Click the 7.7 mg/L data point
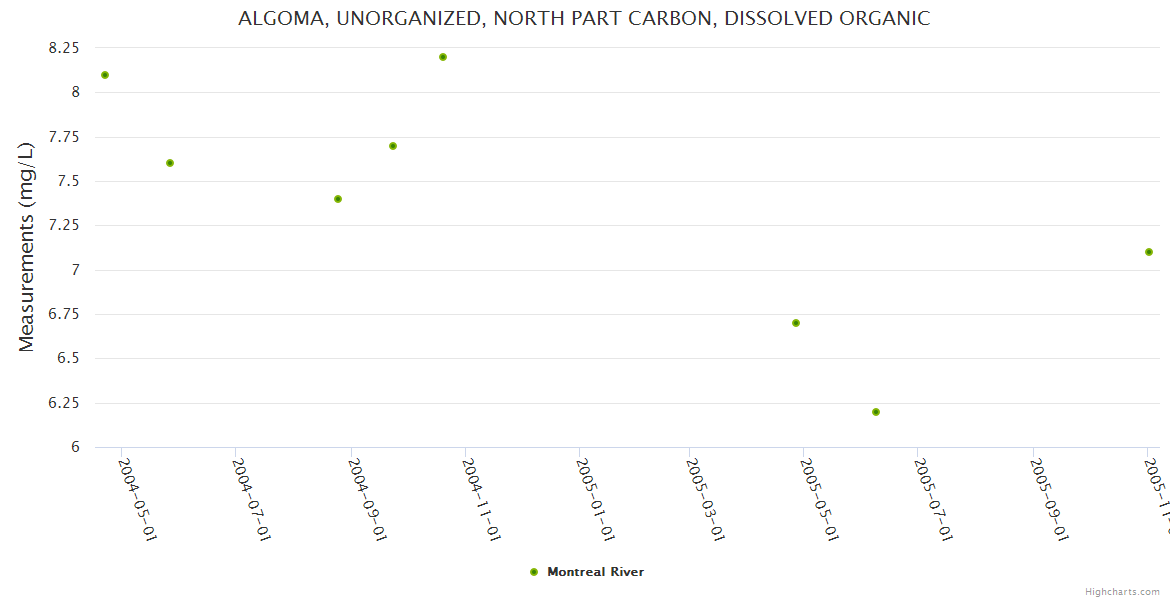The width and height of the screenshot is (1170, 600). click(393, 146)
